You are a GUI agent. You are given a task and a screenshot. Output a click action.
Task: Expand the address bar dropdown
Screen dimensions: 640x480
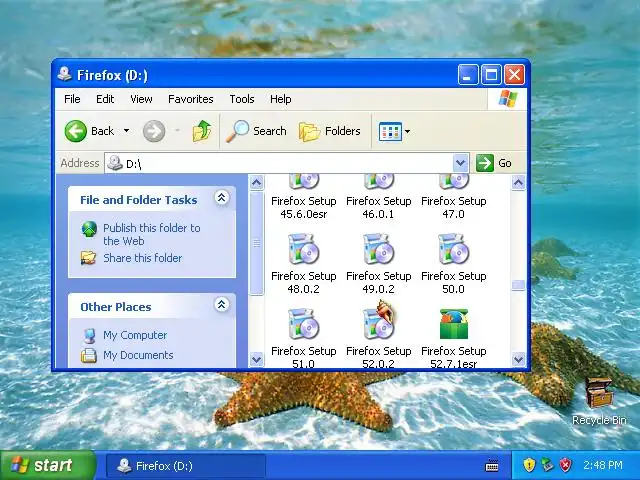coord(460,163)
